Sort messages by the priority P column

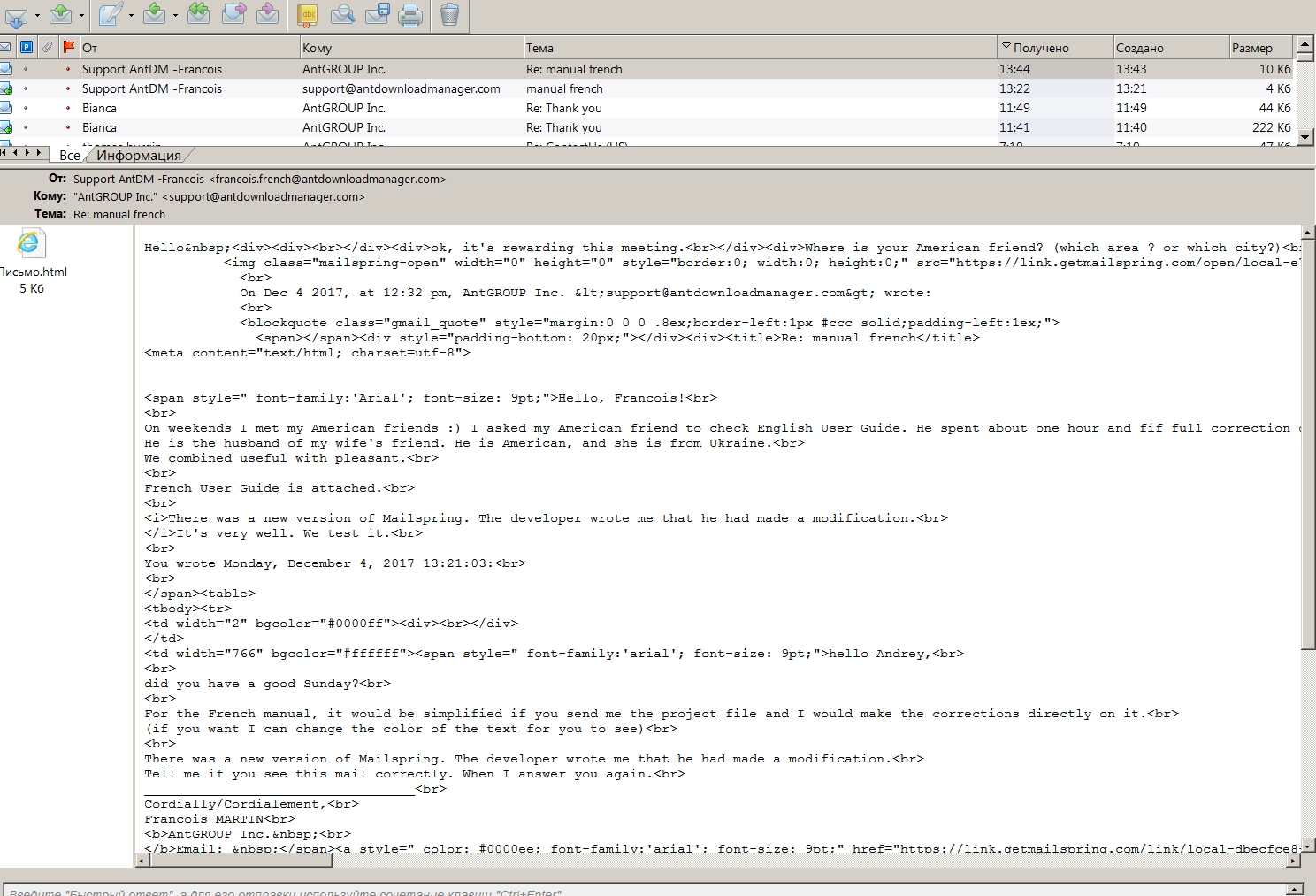click(27, 47)
